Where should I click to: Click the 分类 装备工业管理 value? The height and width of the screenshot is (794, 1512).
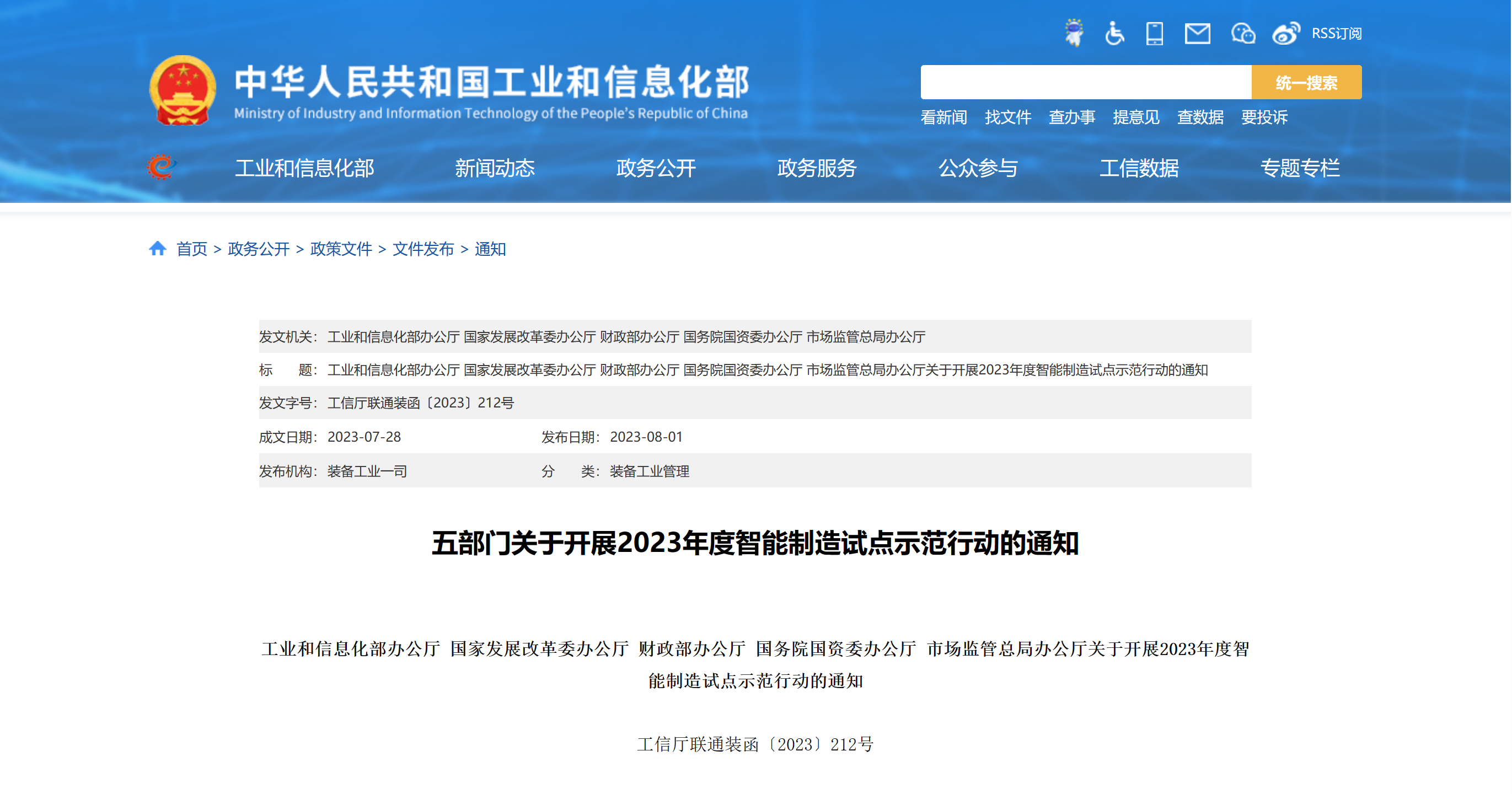[x=650, y=471]
